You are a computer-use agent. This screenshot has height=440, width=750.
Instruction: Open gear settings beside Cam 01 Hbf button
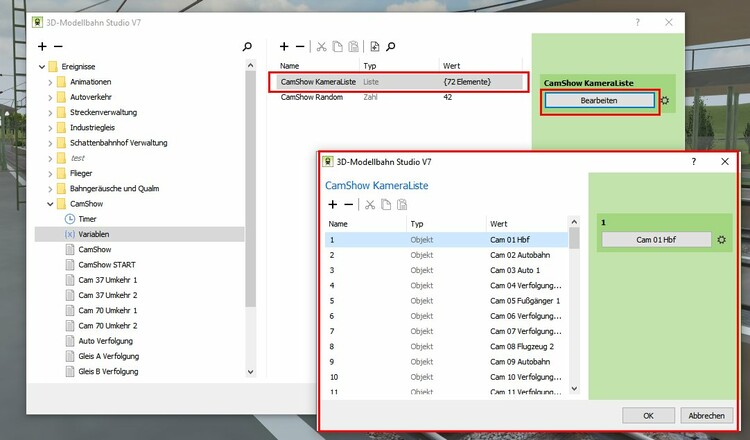[721, 240]
